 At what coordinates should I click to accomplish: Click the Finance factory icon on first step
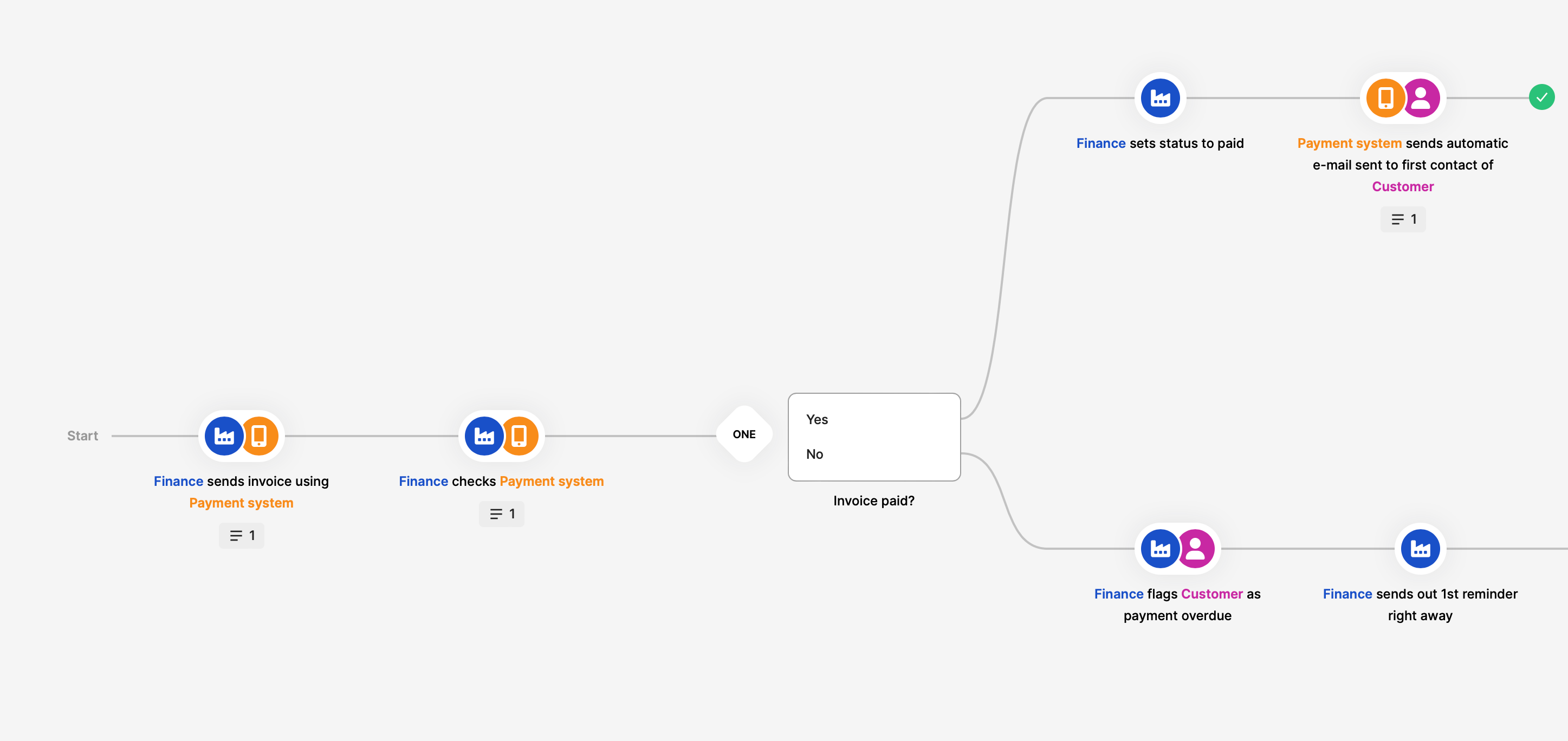(x=225, y=434)
